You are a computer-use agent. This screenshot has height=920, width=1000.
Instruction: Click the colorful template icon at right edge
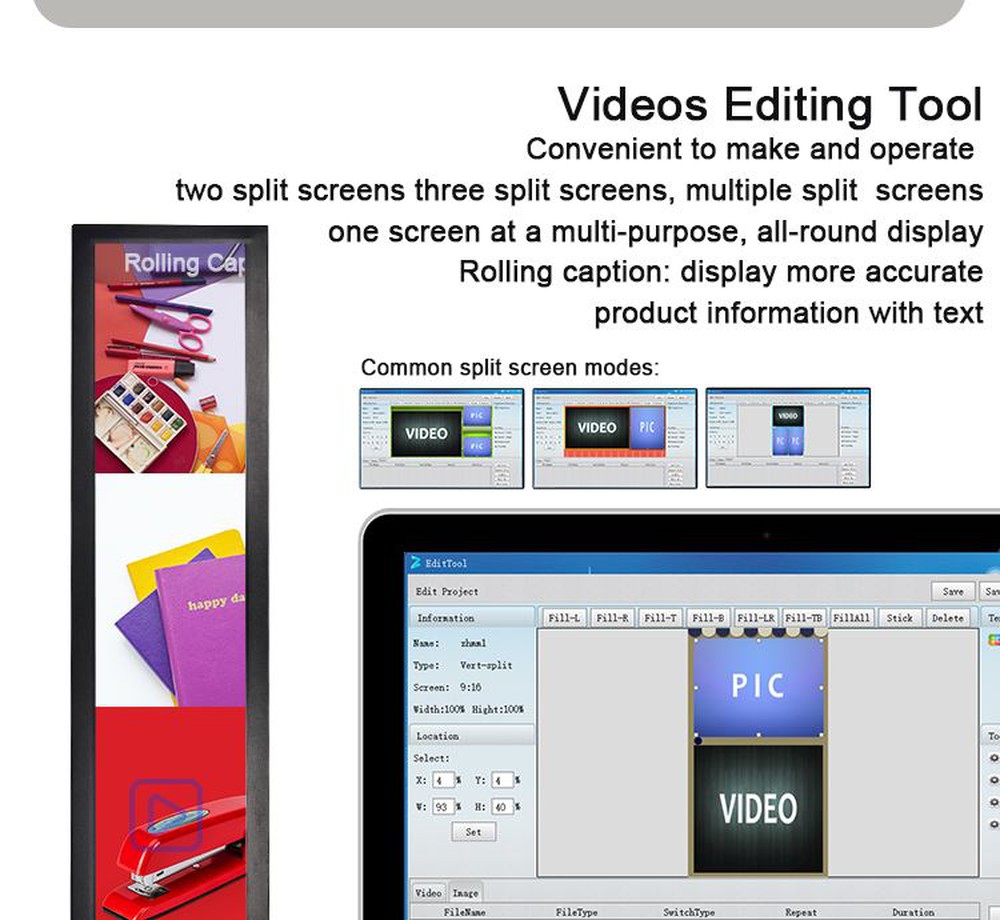[993, 640]
